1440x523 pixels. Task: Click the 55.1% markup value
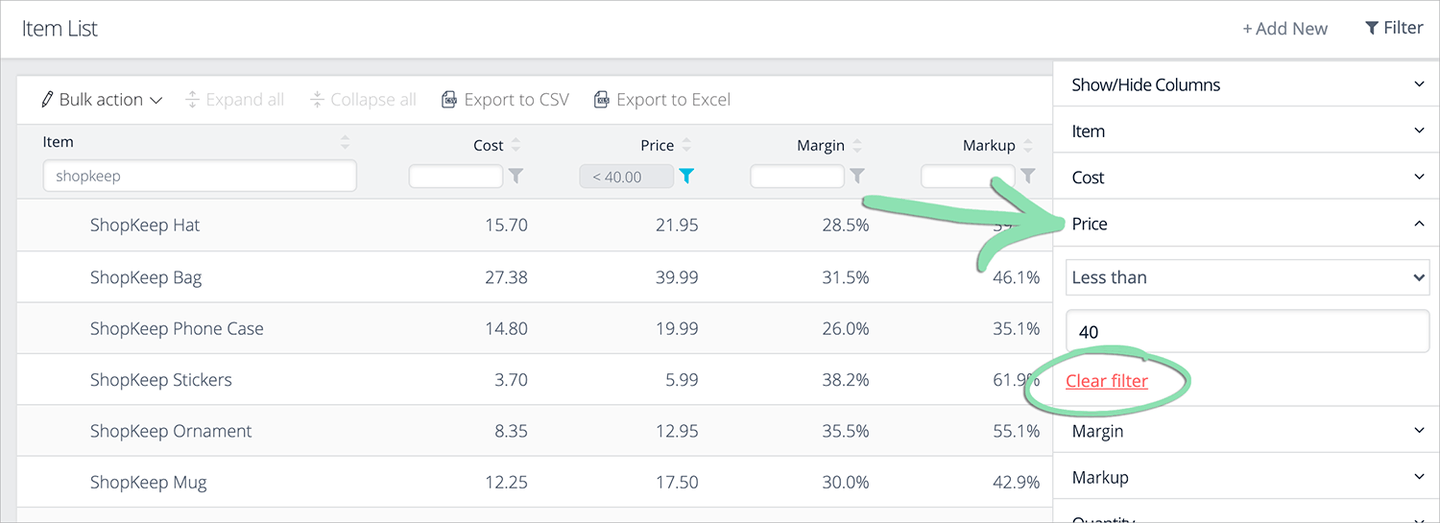point(1016,431)
